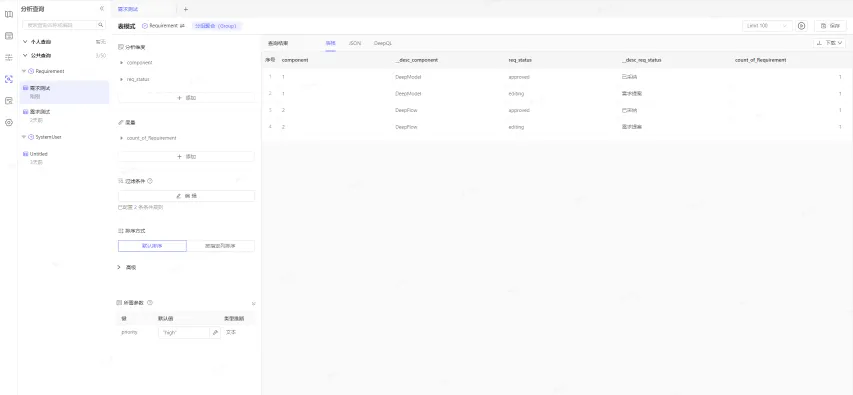Image resolution: width=853 pixels, height=395 pixels.
Task: Add a new query tab with plus icon
Action: tap(186, 9)
